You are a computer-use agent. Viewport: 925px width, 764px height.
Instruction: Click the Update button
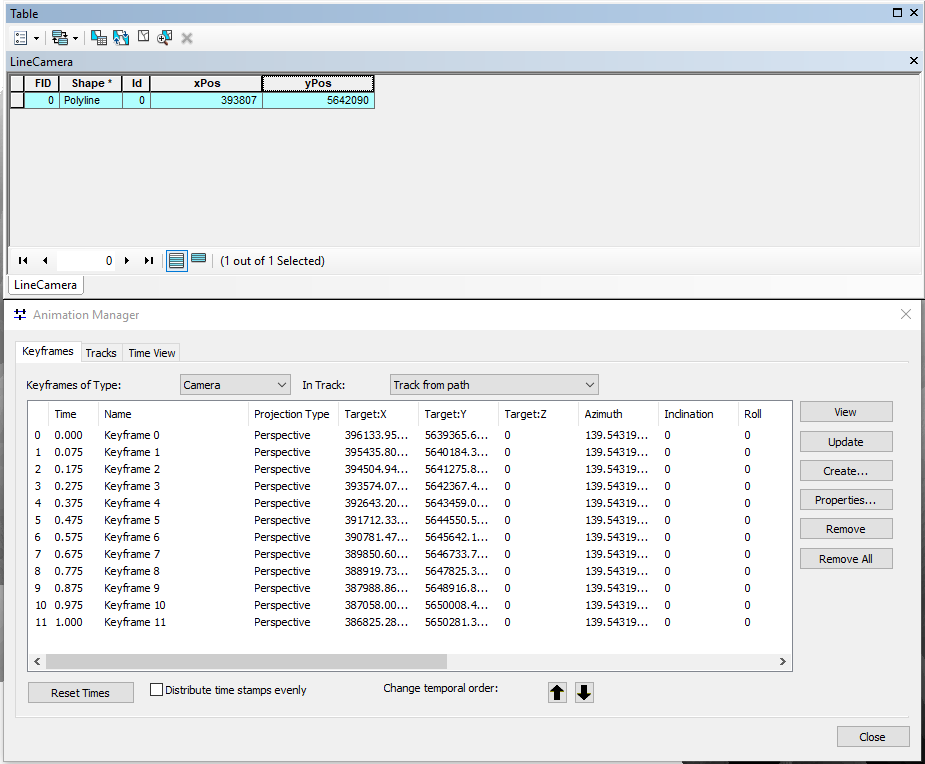tap(846, 441)
